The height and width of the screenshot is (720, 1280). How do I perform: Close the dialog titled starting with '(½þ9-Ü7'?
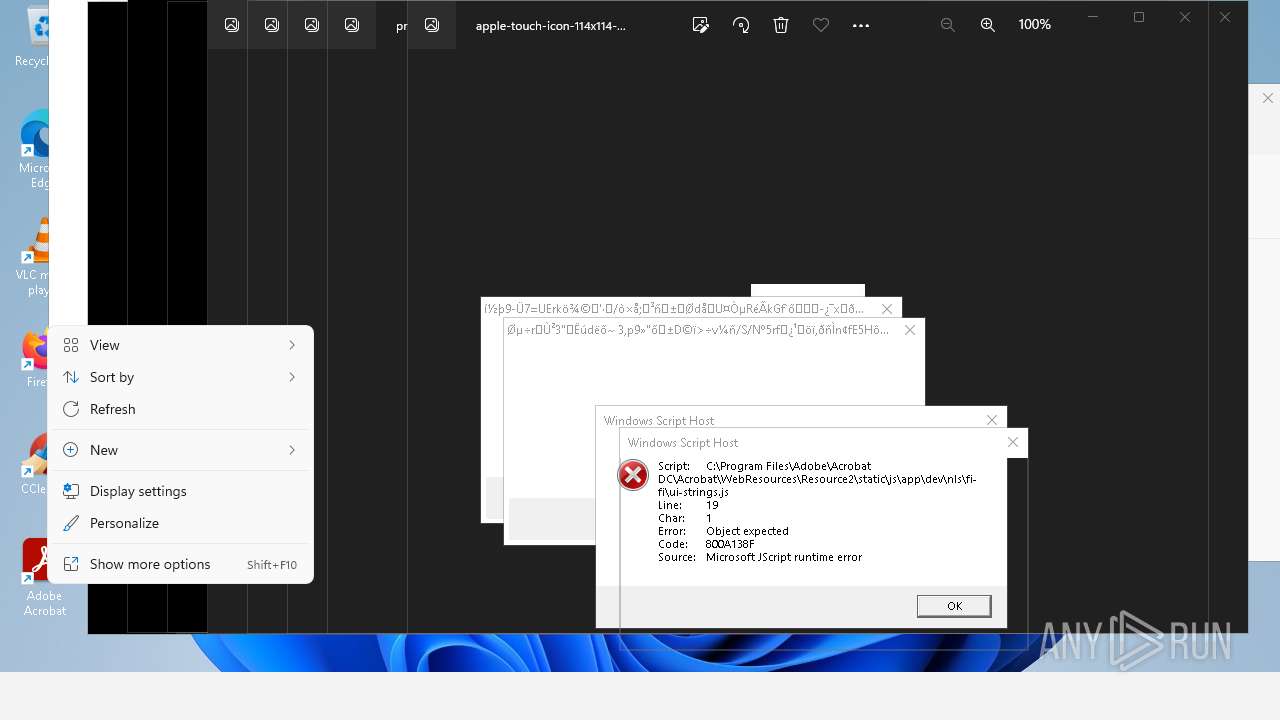point(887,309)
